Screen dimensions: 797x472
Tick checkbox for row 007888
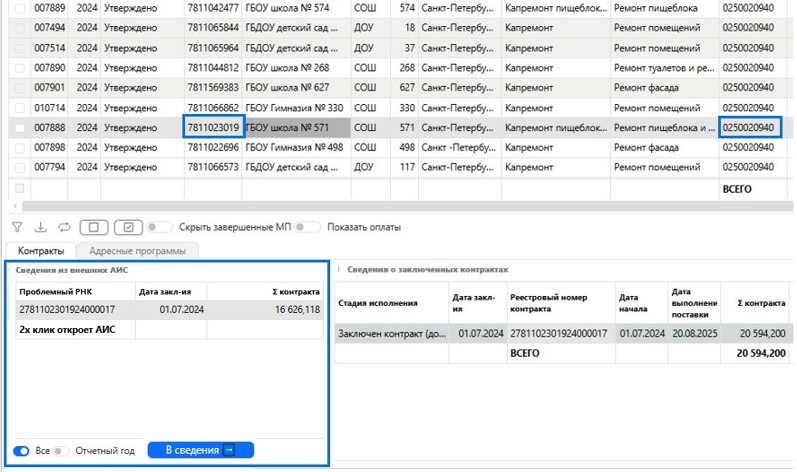(x=18, y=128)
